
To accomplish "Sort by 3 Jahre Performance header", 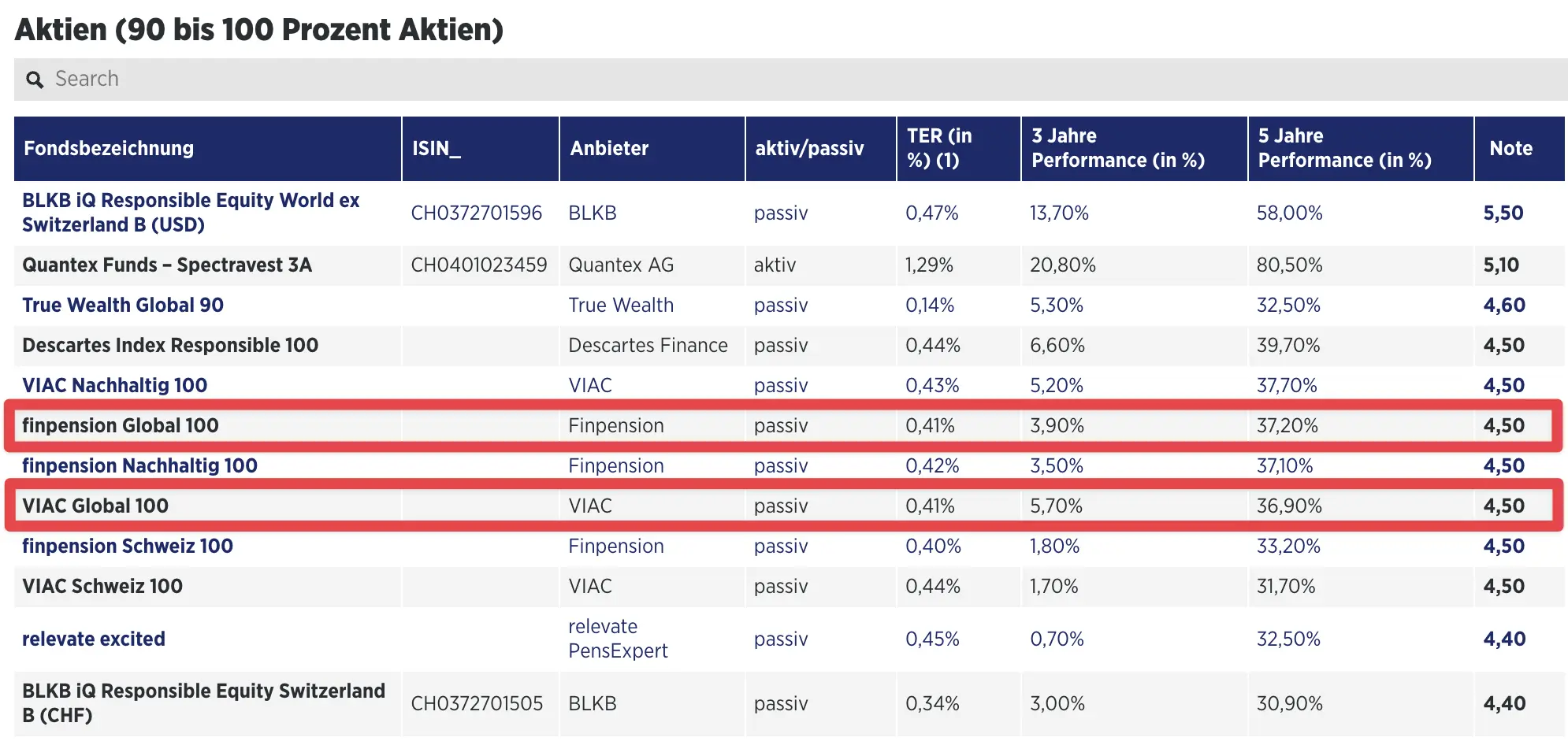I will tap(1117, 148).
